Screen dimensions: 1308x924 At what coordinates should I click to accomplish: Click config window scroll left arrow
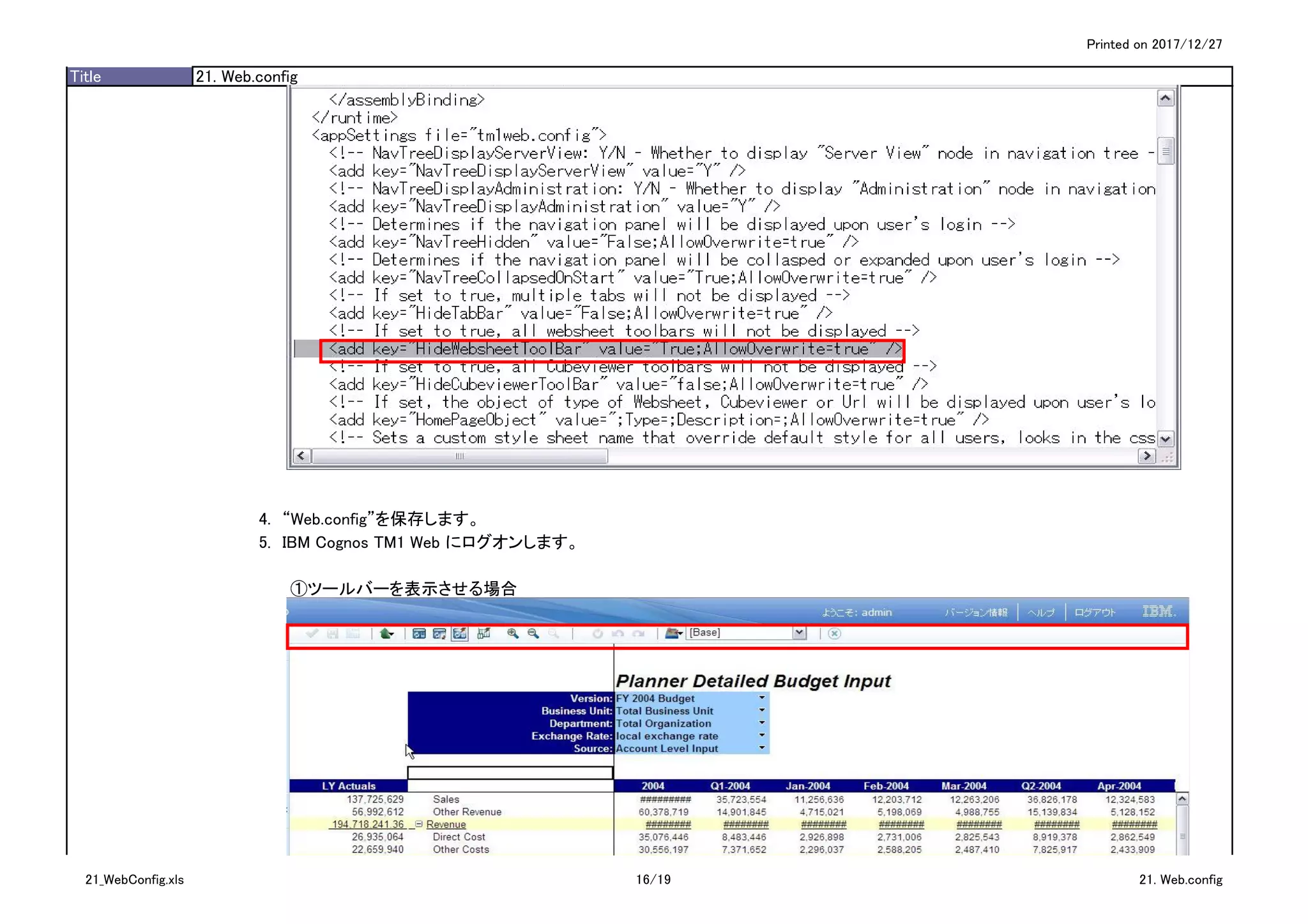(x=302, y=456)
